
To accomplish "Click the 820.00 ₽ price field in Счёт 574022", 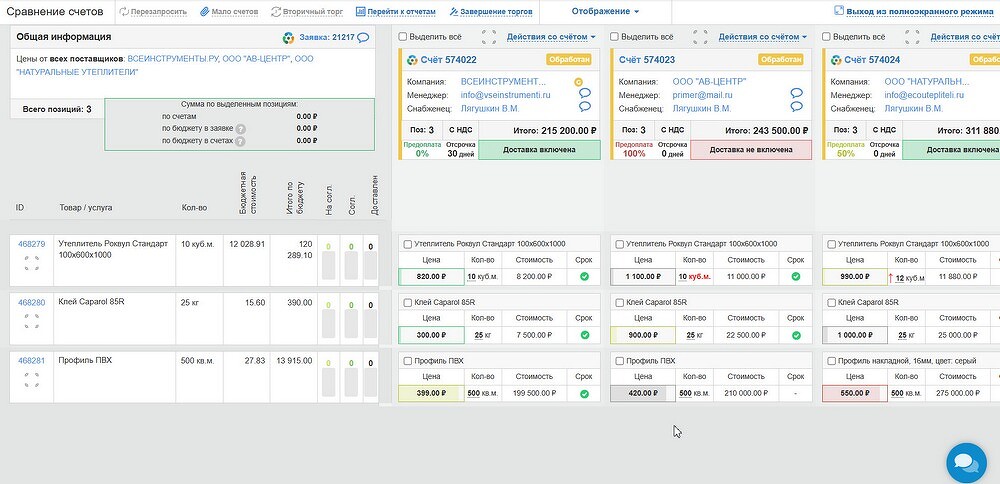I will 430,277.
